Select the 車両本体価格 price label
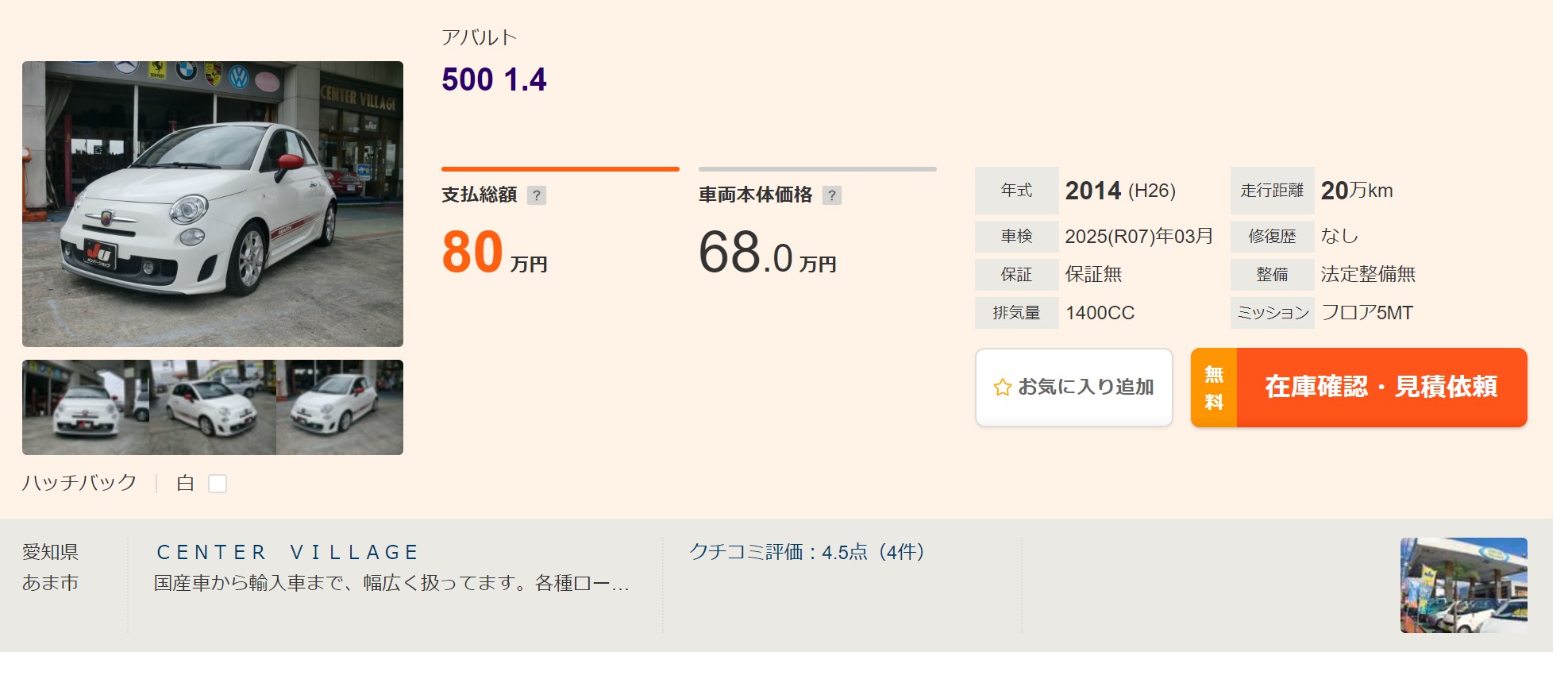 [755, 195]
